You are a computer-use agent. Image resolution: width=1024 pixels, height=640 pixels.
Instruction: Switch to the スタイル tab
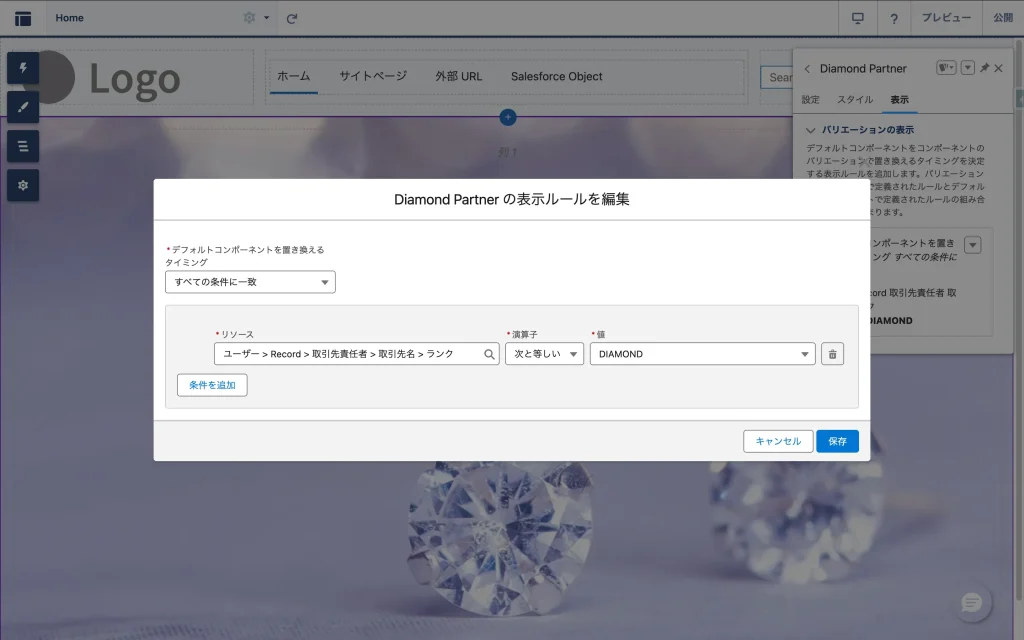tap(855, 100)
